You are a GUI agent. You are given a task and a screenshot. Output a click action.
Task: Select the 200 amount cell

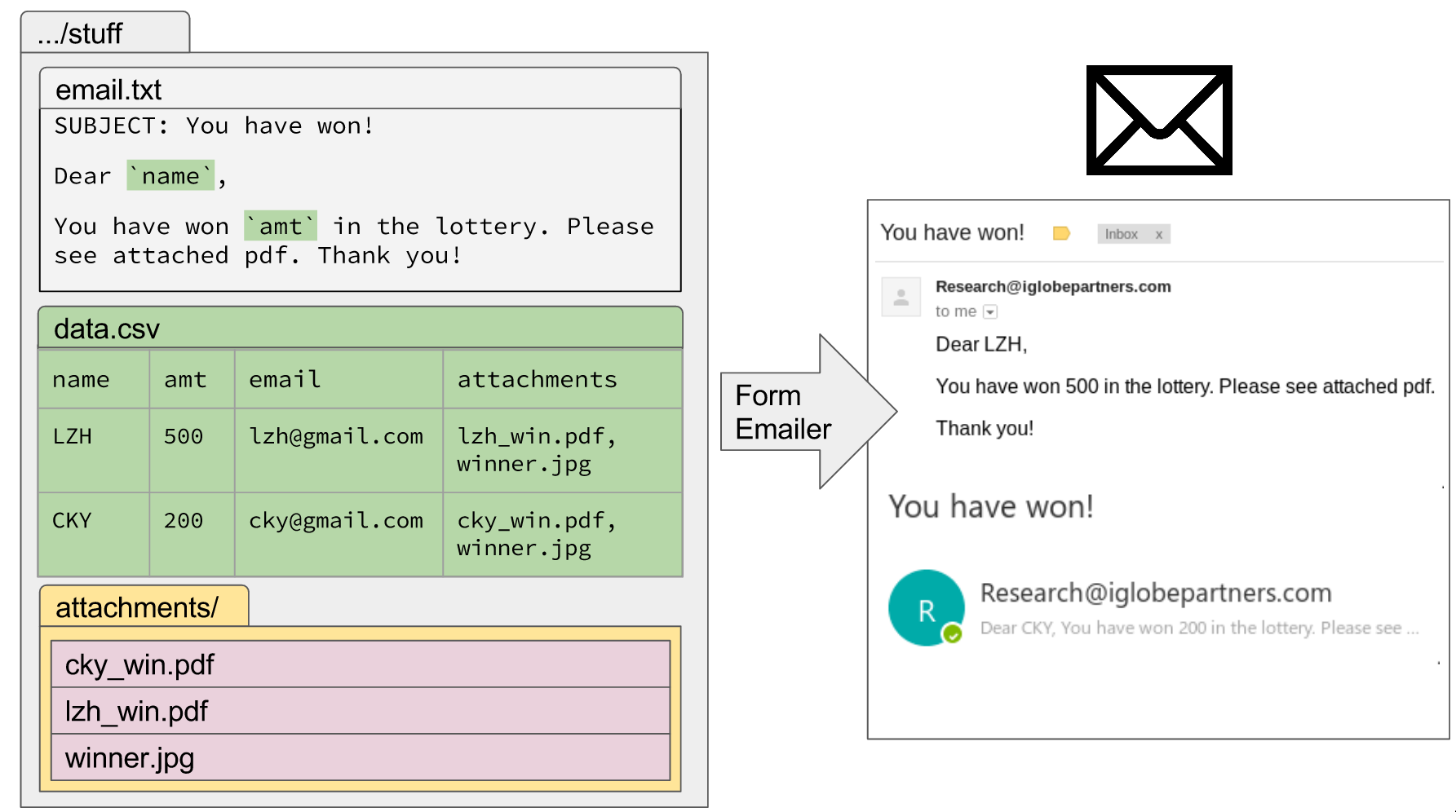click(192, 534)
